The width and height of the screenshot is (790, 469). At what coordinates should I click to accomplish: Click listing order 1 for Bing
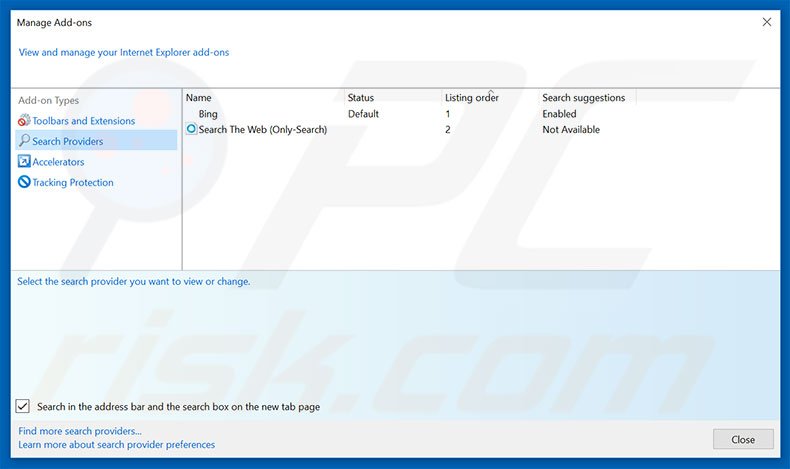tap(447, 114)
